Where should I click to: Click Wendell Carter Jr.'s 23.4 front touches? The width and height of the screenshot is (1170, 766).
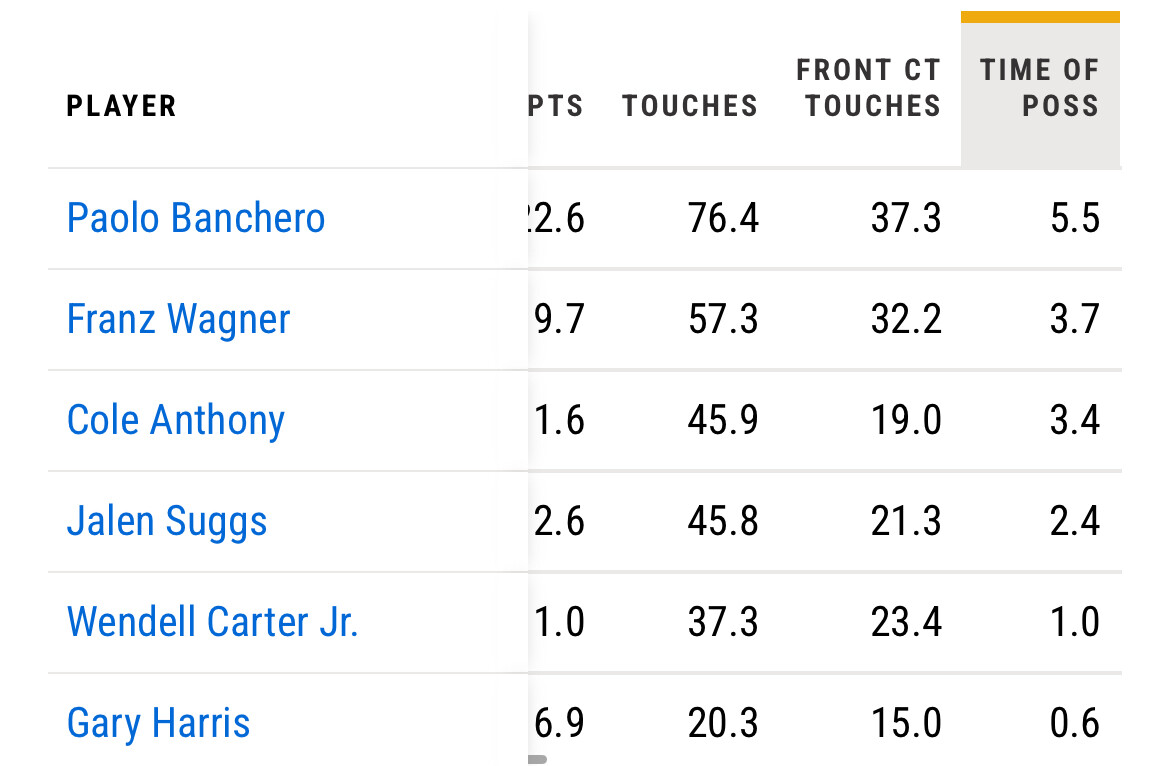click(906, 621)
